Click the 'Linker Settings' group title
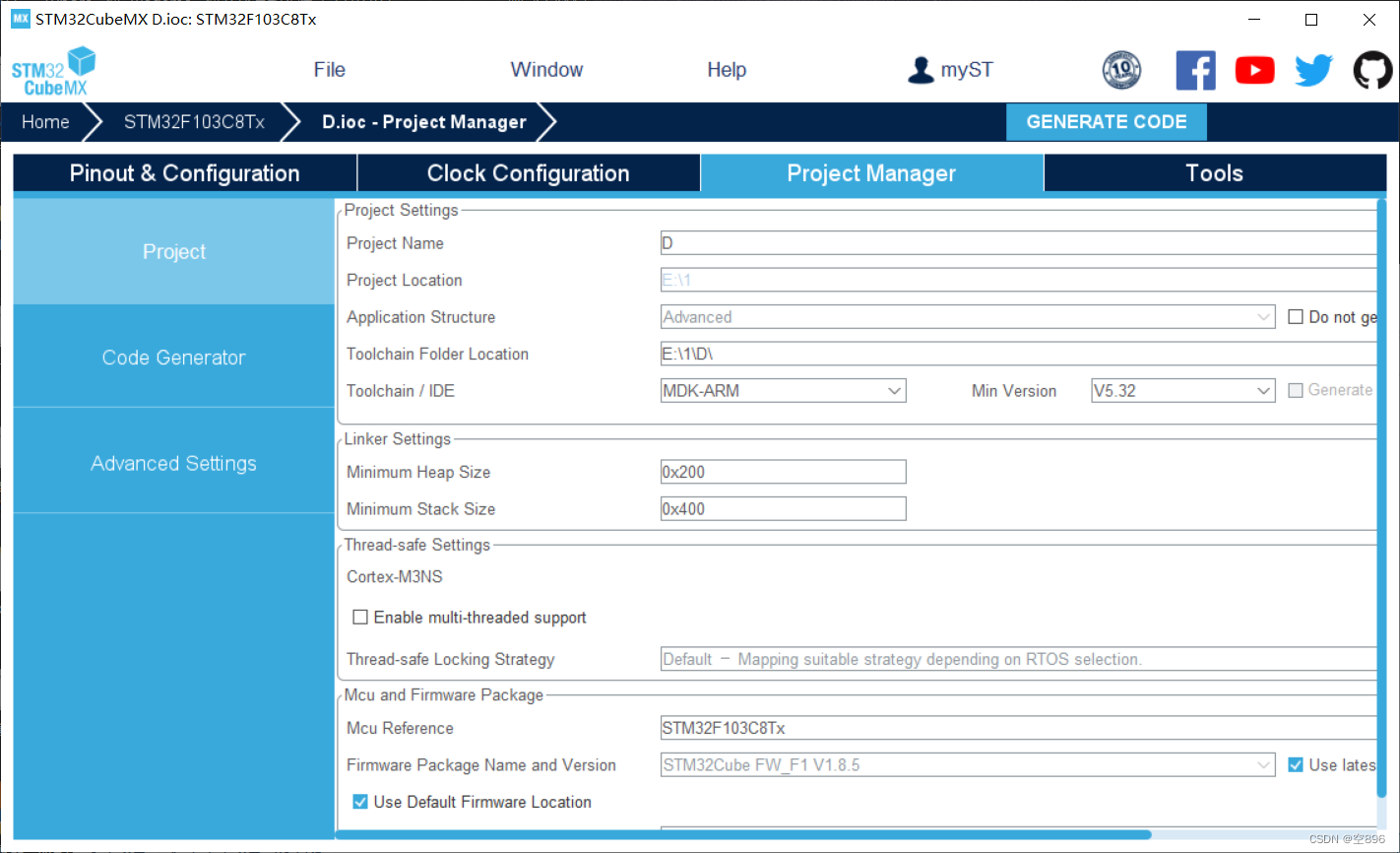The height and width of the screenshot is (853, 1400). [398, 439]
